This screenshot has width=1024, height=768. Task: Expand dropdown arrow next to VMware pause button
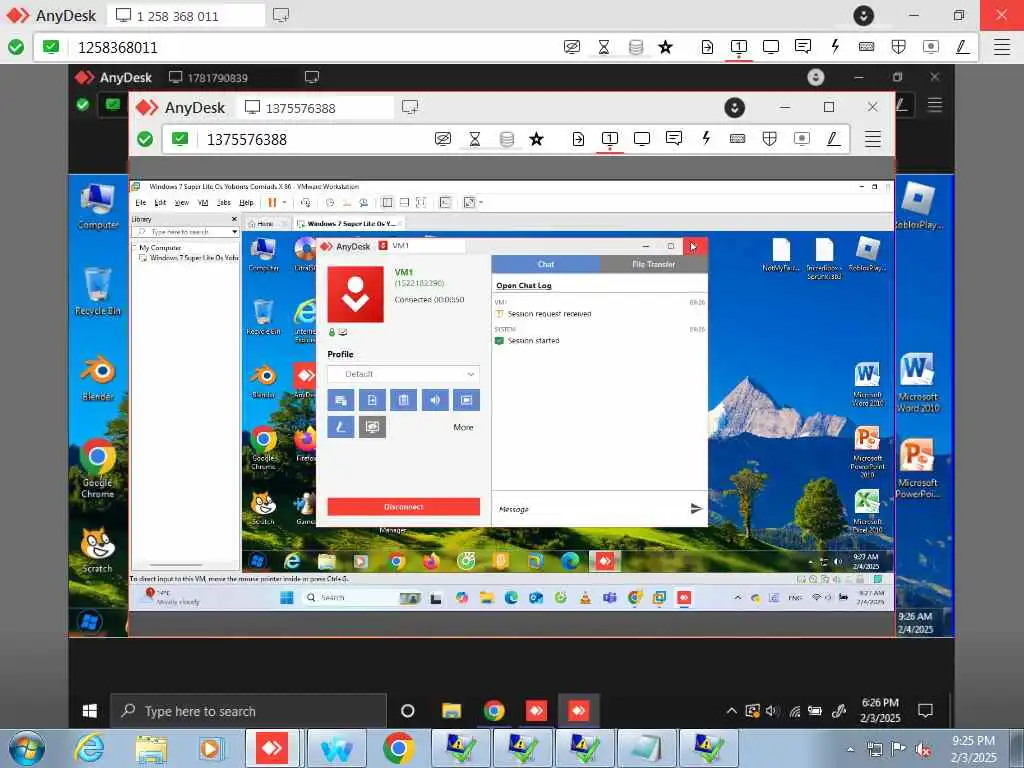coord(284,202)
